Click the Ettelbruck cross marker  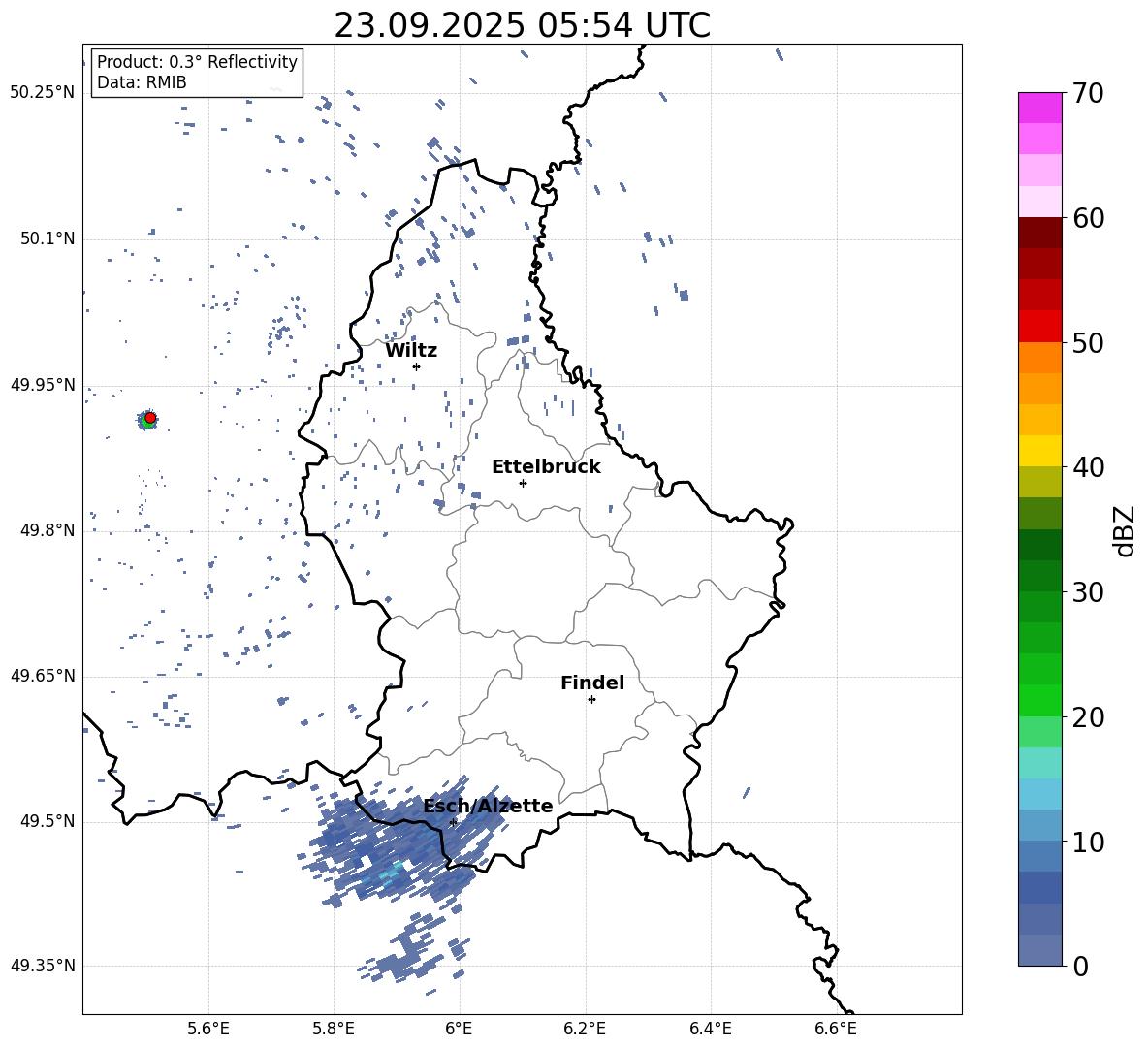[x=523, y=483]
